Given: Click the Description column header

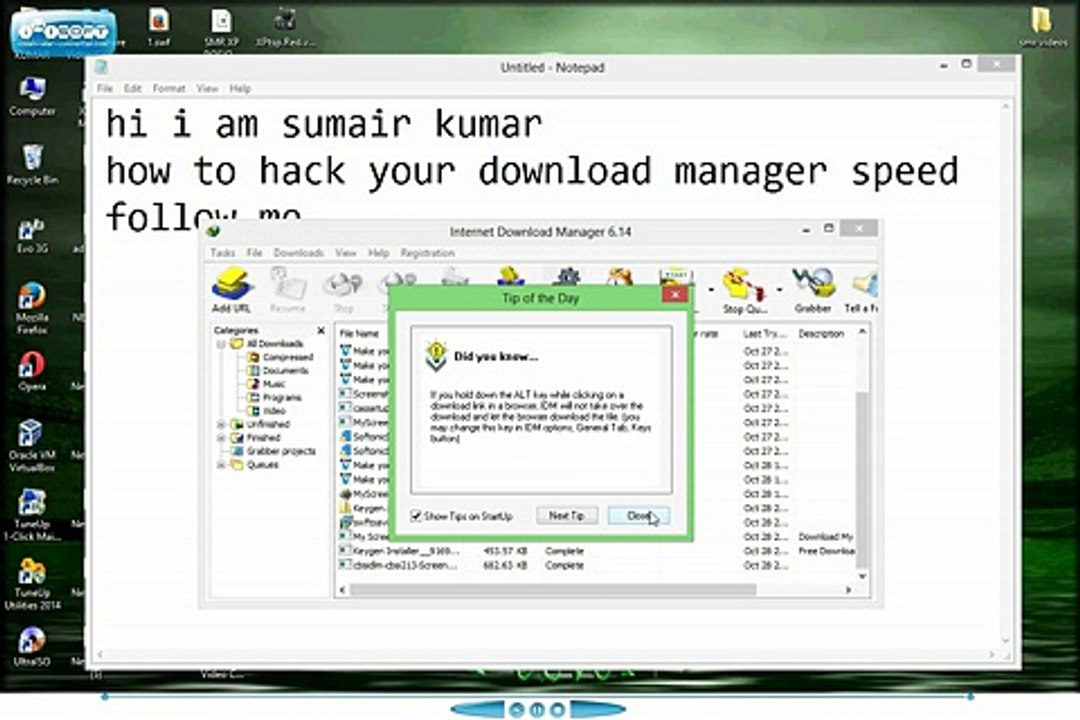Looking at the screenshot, I should pyautogui.click(x=821, y=333).
